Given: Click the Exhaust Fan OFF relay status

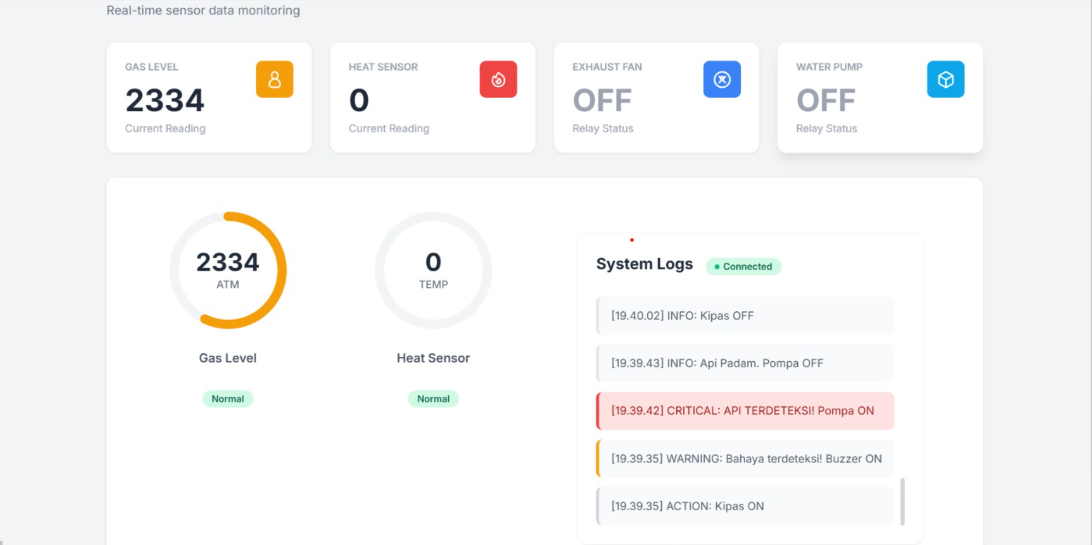Looking at the screenshot, I should [602, 100].
